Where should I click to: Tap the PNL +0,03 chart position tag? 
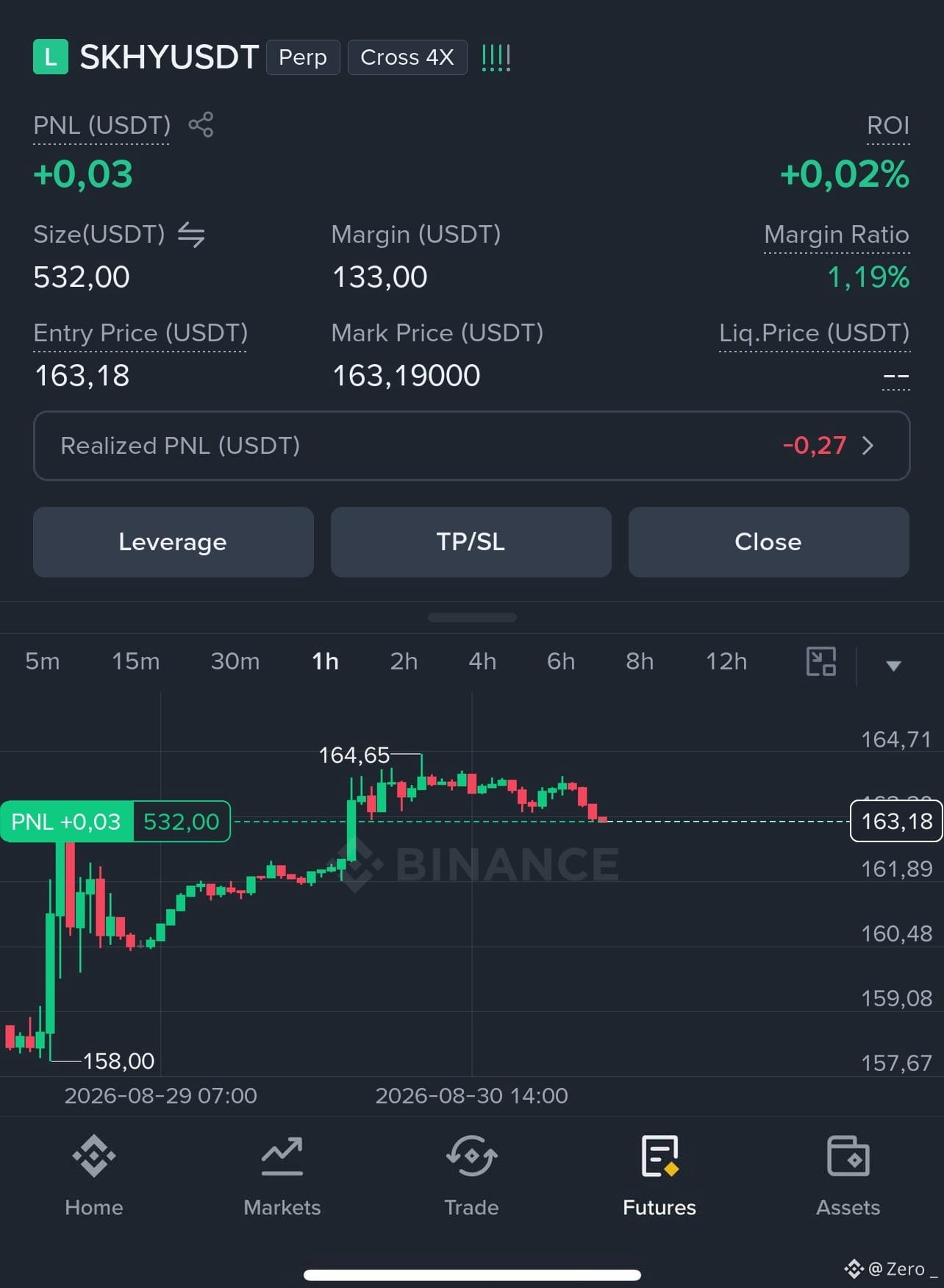[x=66, y=822]
